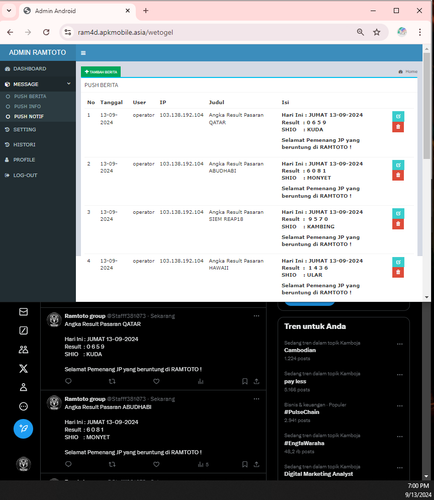View analytics of the QATAR tweet
Image resolution: width=434 pixels, height=500 pixels.
200,381
